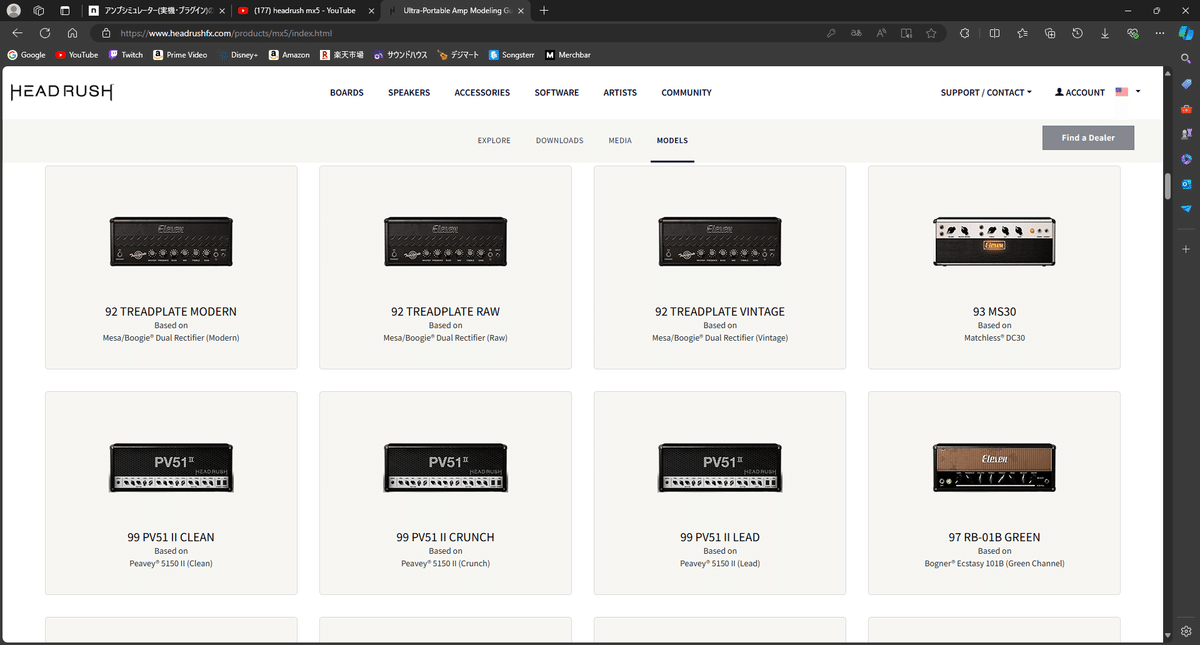Click the Translate page icon in address bar
Screen dimensions: 1200x645
point(856,32)
